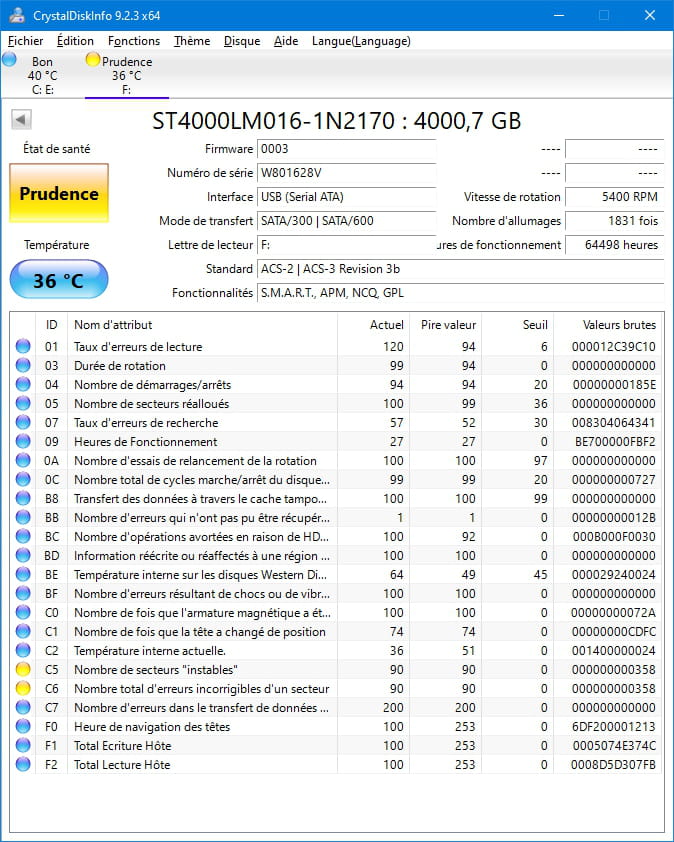Click the Seuil column header
The image size is (674, 842).
518,325
